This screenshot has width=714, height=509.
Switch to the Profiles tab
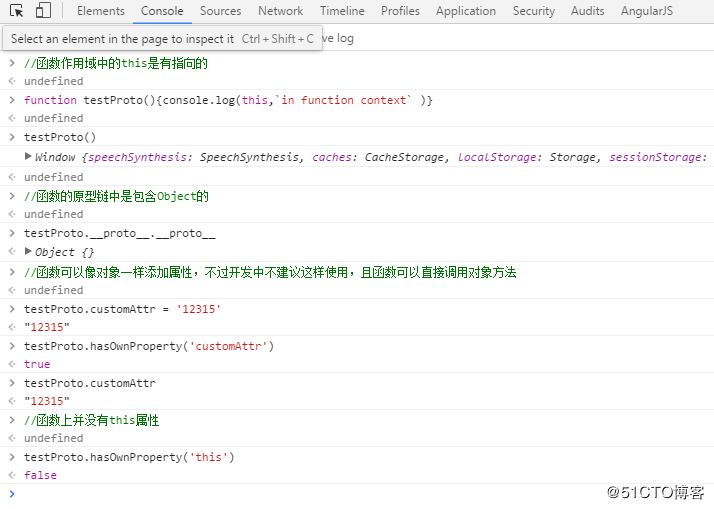click(x=400, y=11)
